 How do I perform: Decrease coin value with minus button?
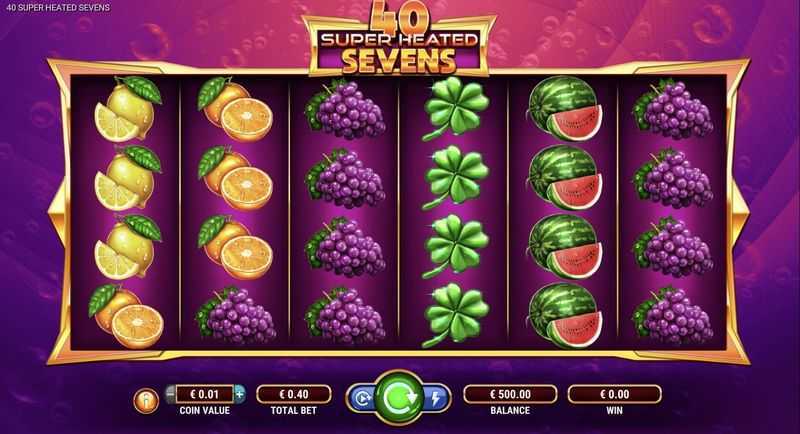(170, 394)
